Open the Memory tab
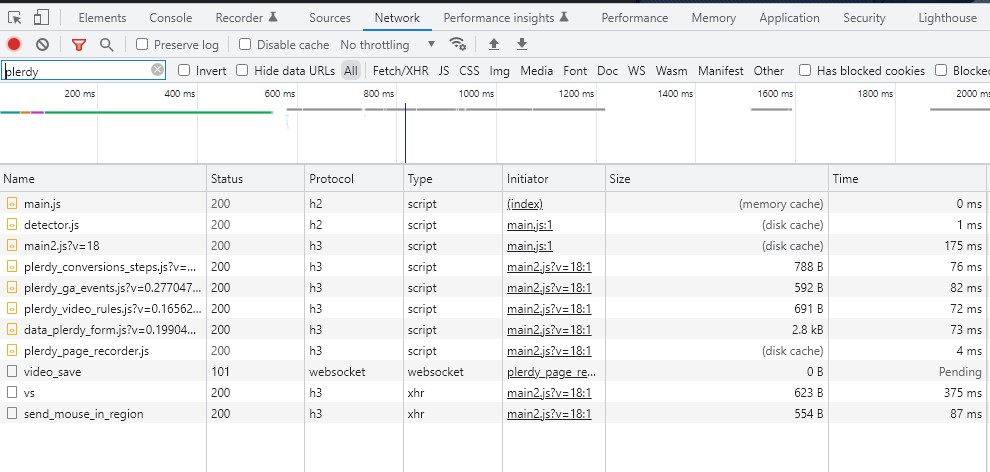The width and height of the screenshot is (990, 472). (x=713, y=18)
